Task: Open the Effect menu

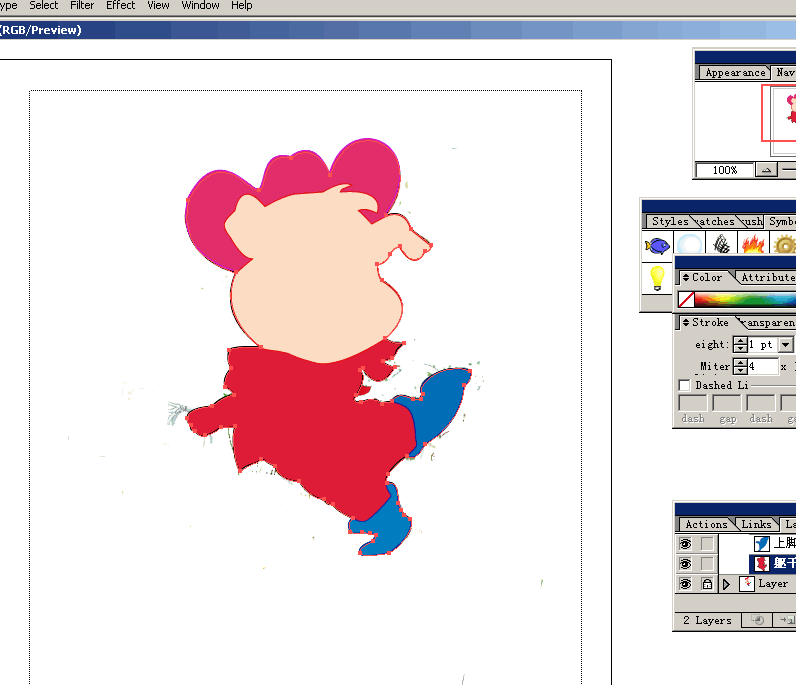Action: pyautogui.click(x=120, y=6)
